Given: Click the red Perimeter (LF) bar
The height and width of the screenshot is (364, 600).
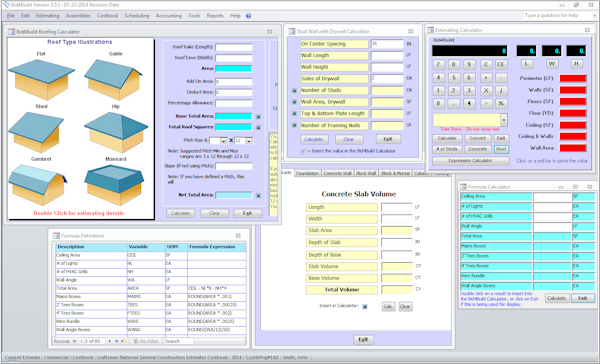Looking at the screenshot, I should [572, 78].
